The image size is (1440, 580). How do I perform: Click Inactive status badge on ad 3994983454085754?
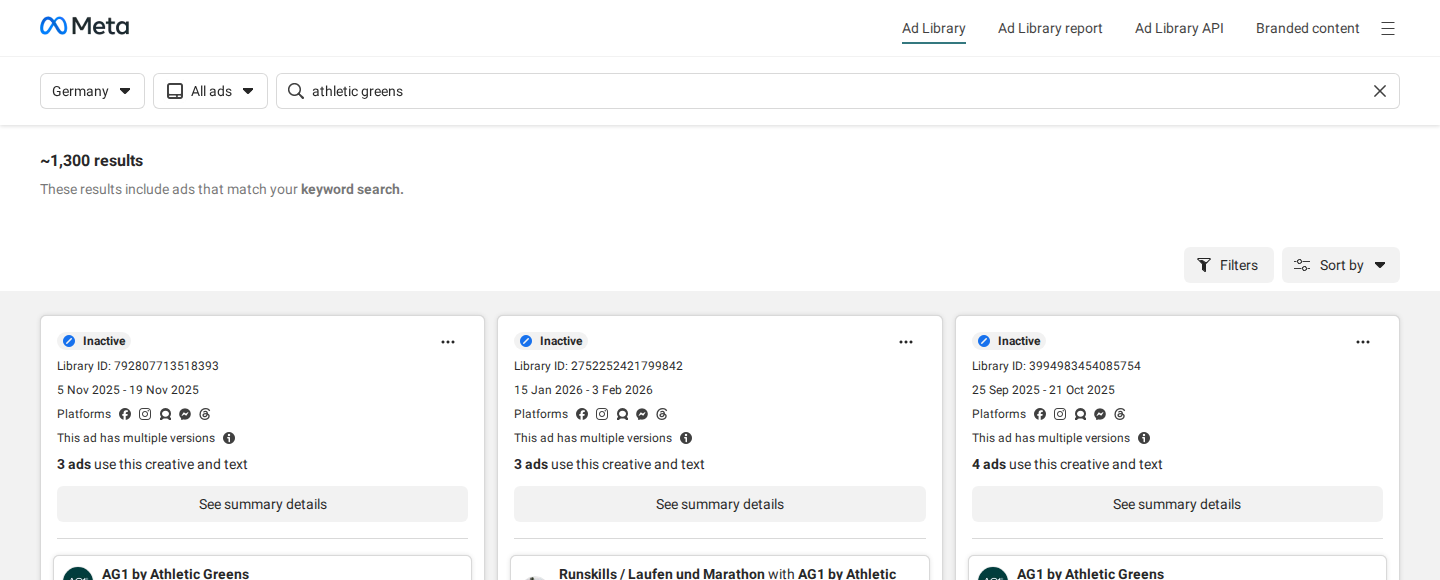[1009, 341]
